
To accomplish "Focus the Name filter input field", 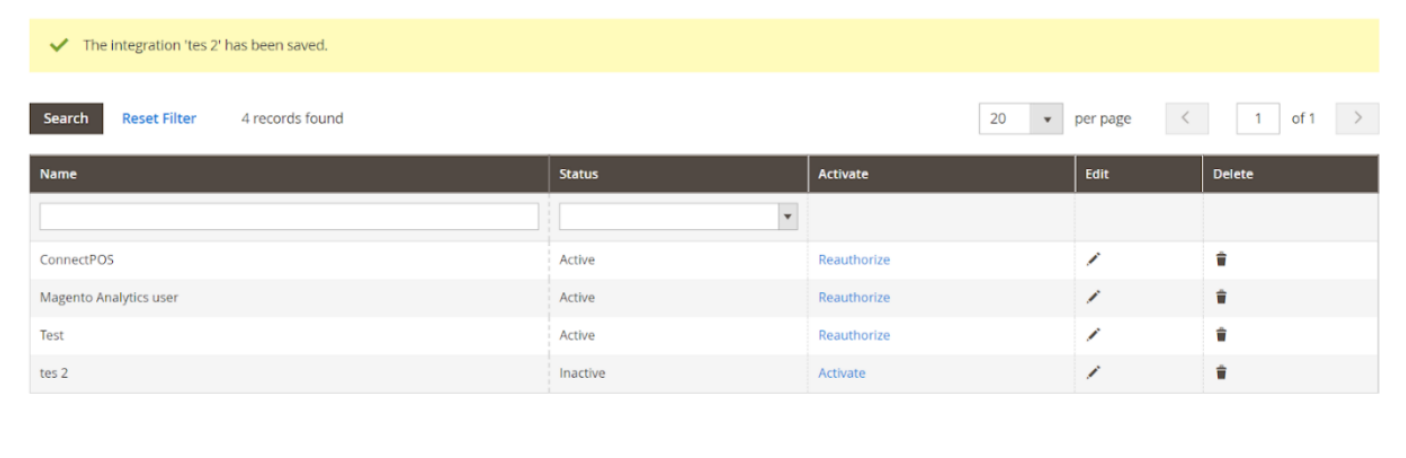I will coord(289,216).
